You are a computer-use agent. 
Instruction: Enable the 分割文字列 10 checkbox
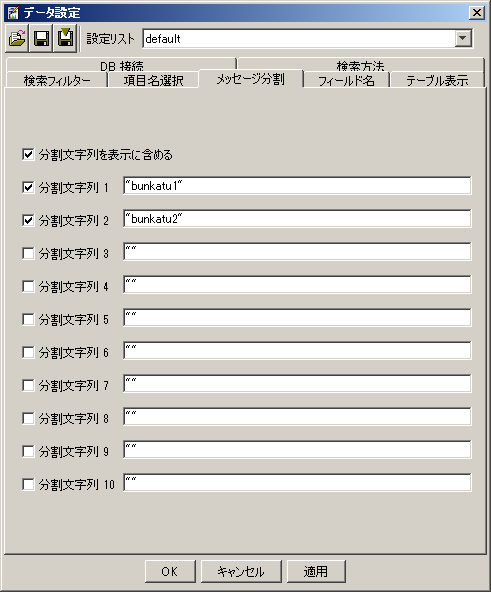[x=28, y=484]
